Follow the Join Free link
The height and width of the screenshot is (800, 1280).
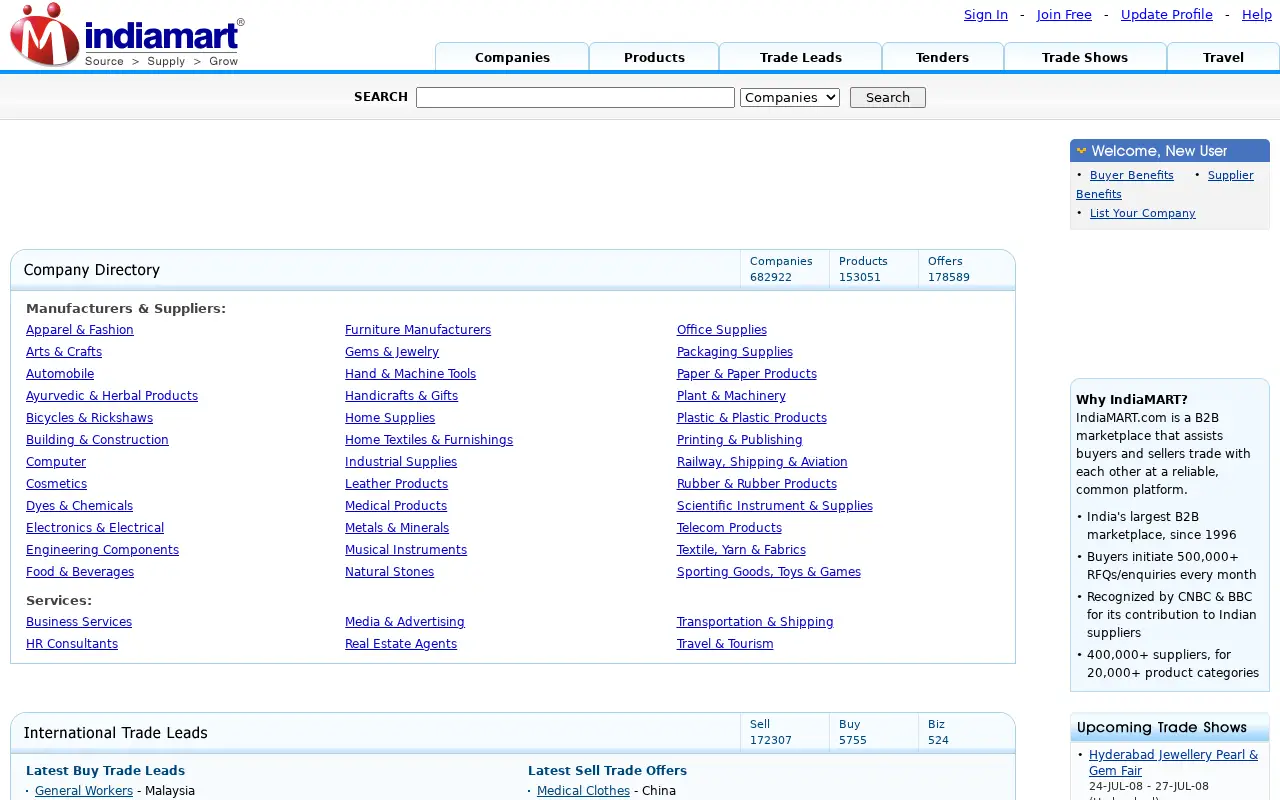click(1064, 15)
